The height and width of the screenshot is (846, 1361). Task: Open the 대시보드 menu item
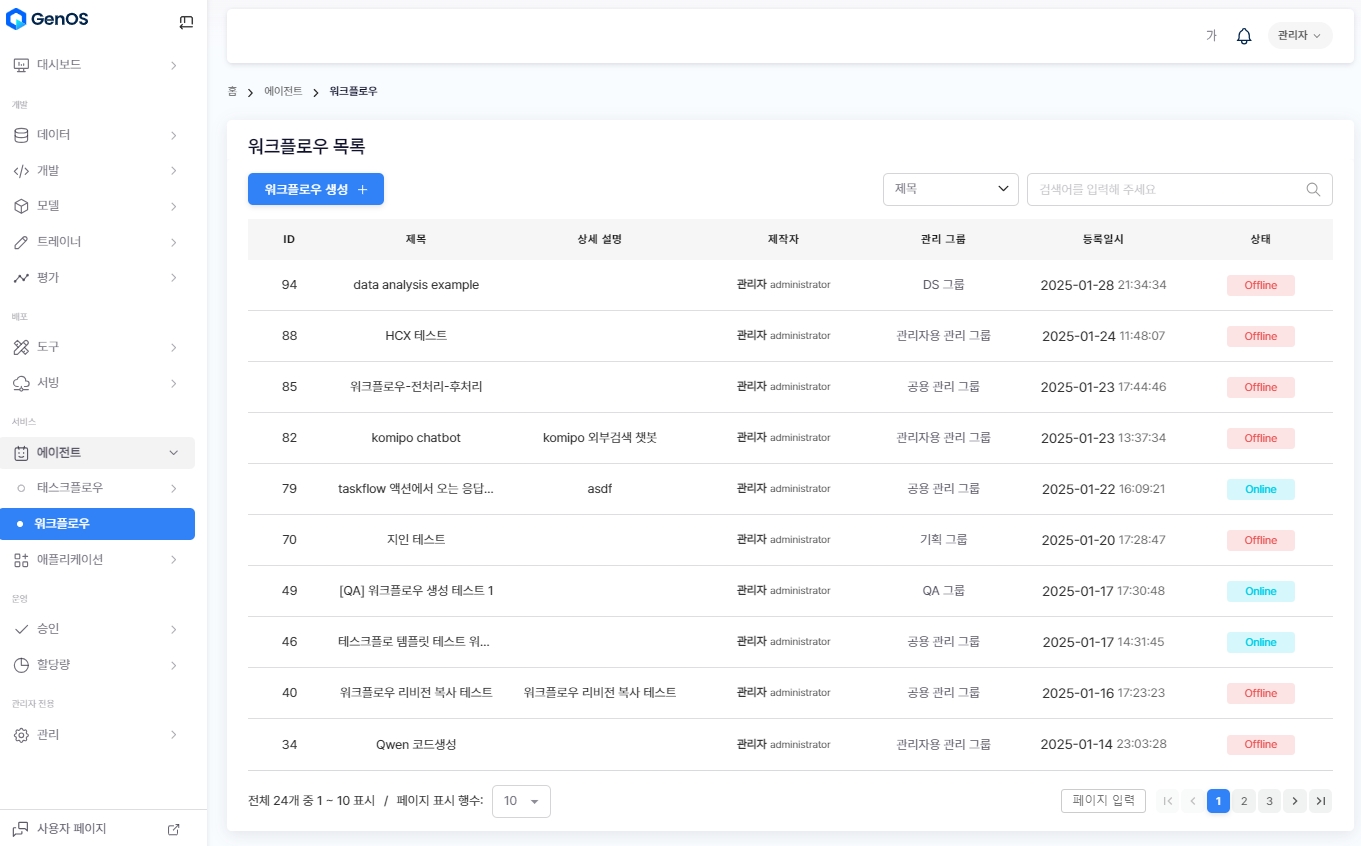coord(97,65)
